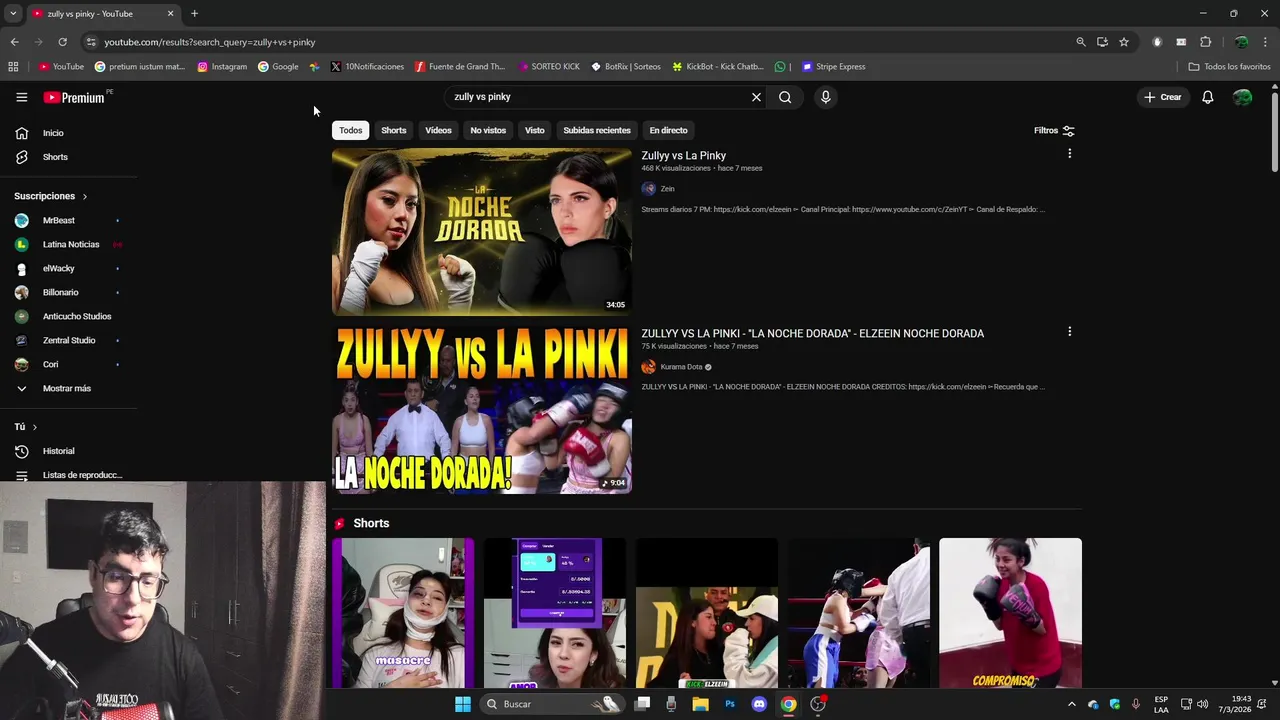Screen dimensions: 1280x720
Task: Click the browser address bar URL
Action: [210, 42]
